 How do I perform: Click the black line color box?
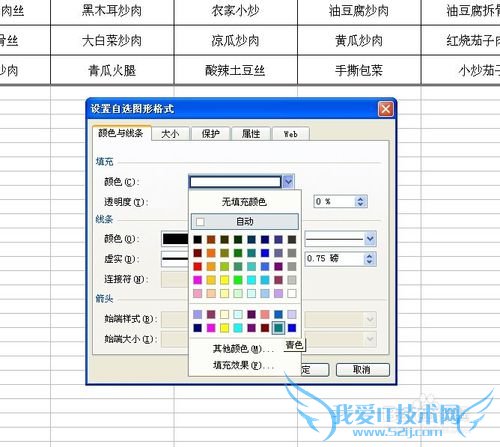coord(176,239)
